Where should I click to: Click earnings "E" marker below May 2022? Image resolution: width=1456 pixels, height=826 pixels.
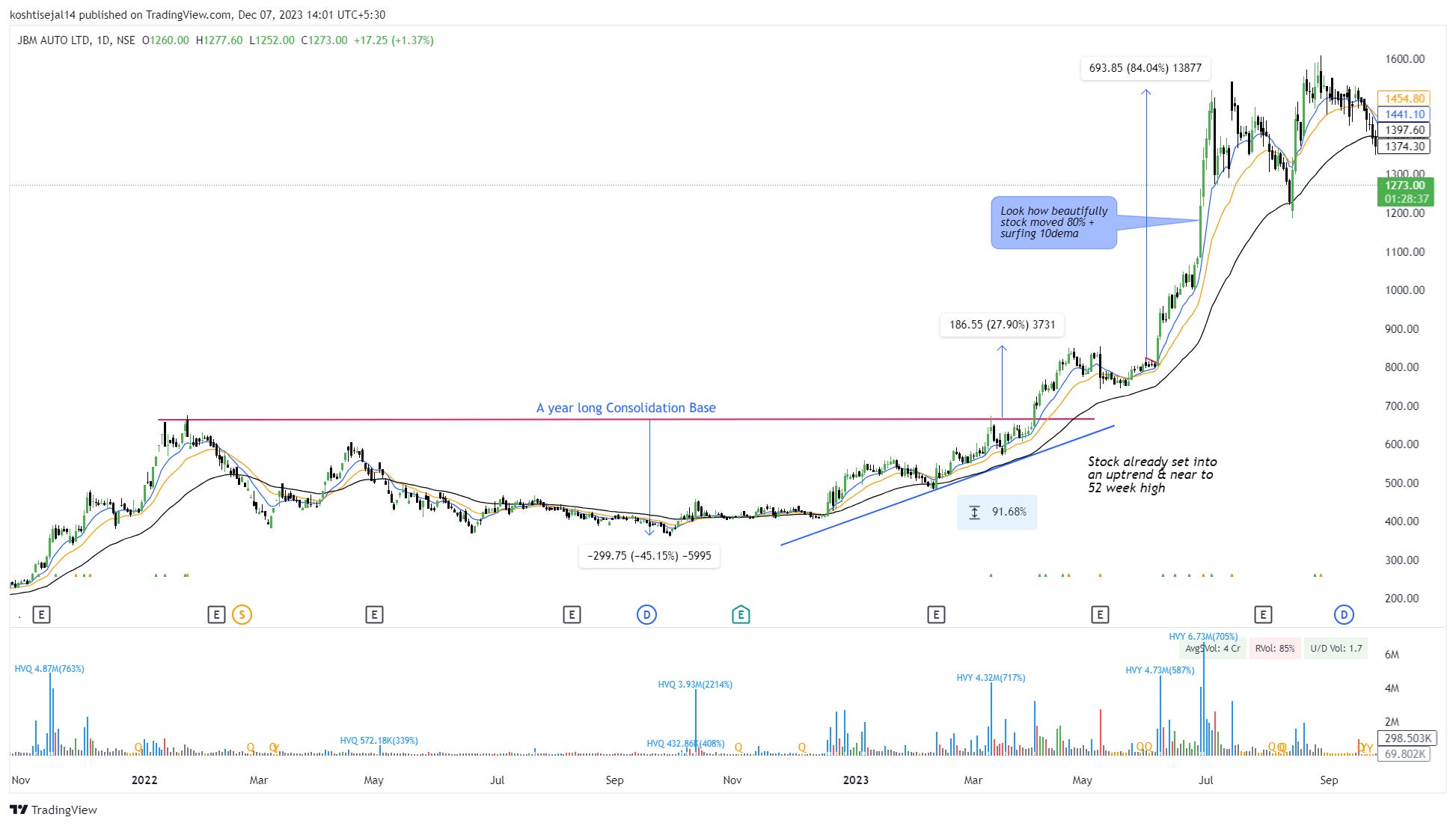pyautogui.click(x=374, y=615)
